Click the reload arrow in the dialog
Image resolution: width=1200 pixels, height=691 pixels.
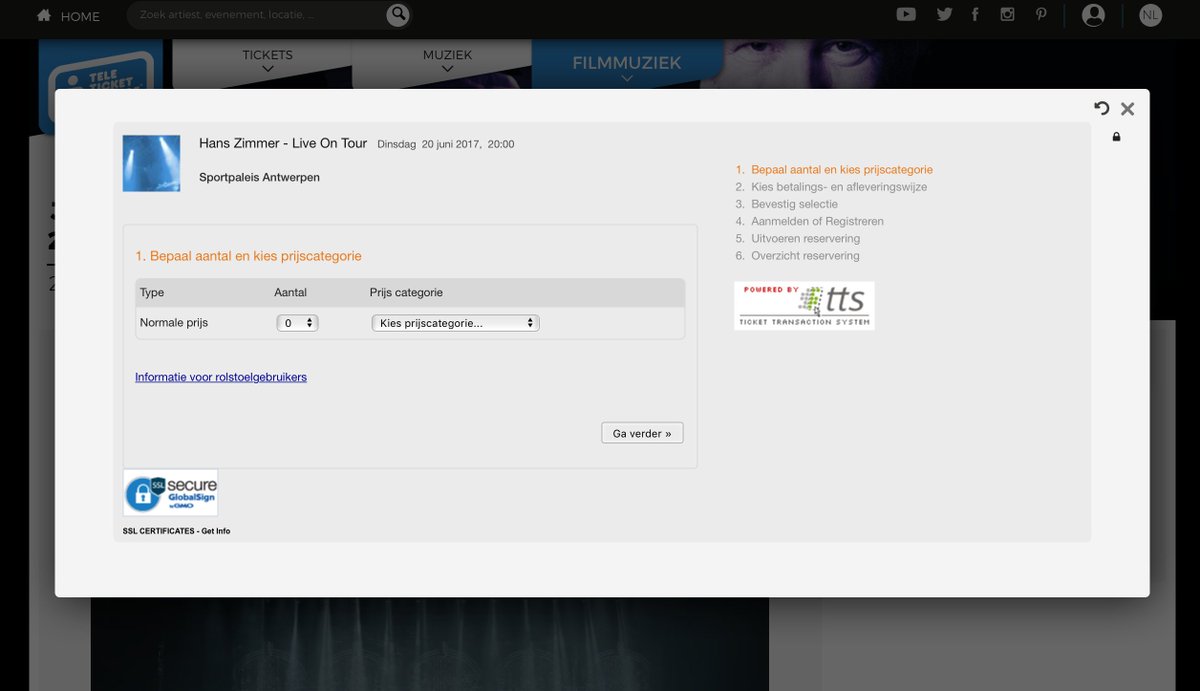pos(1101,108)
